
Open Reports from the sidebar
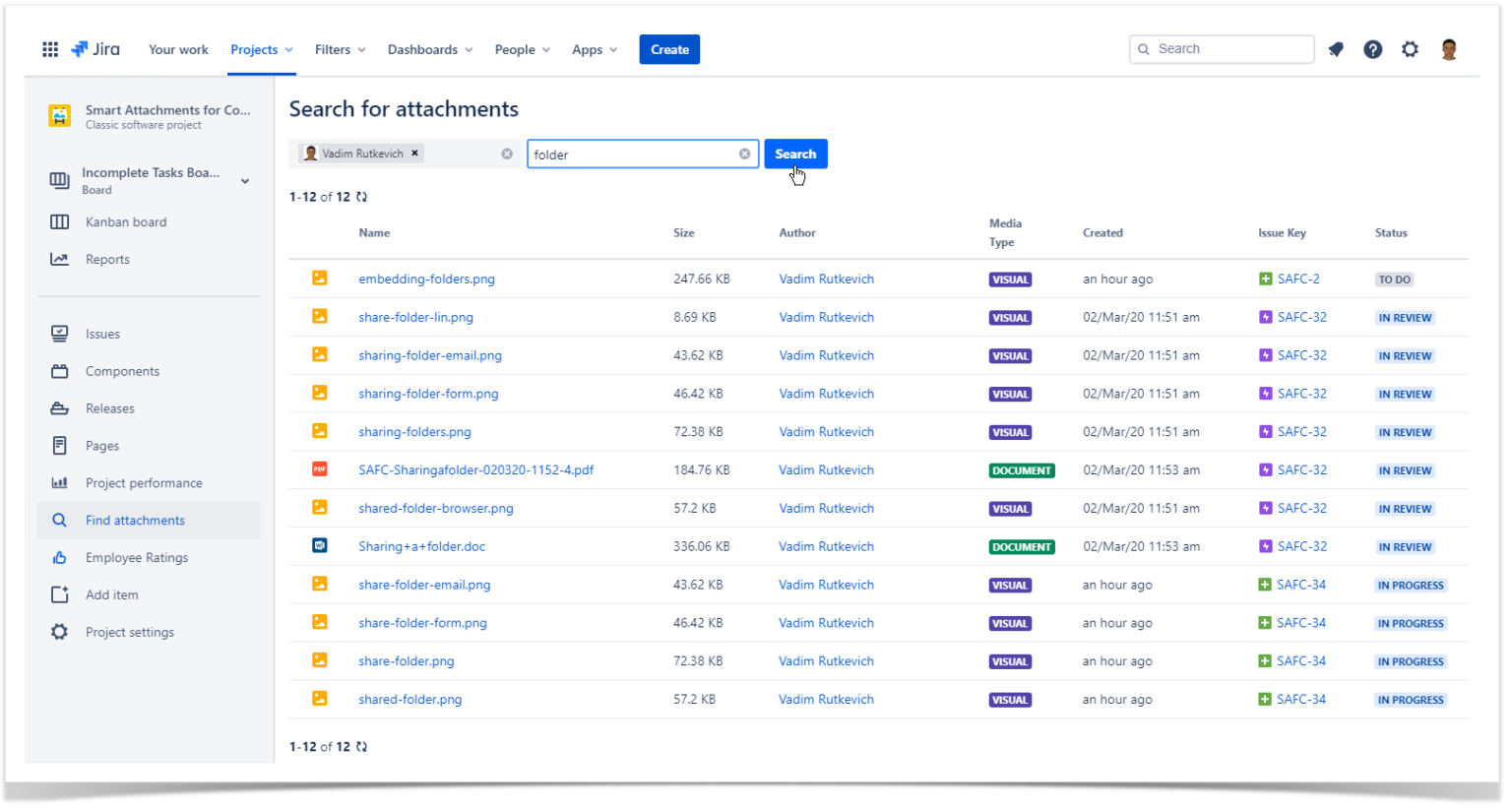107,259
